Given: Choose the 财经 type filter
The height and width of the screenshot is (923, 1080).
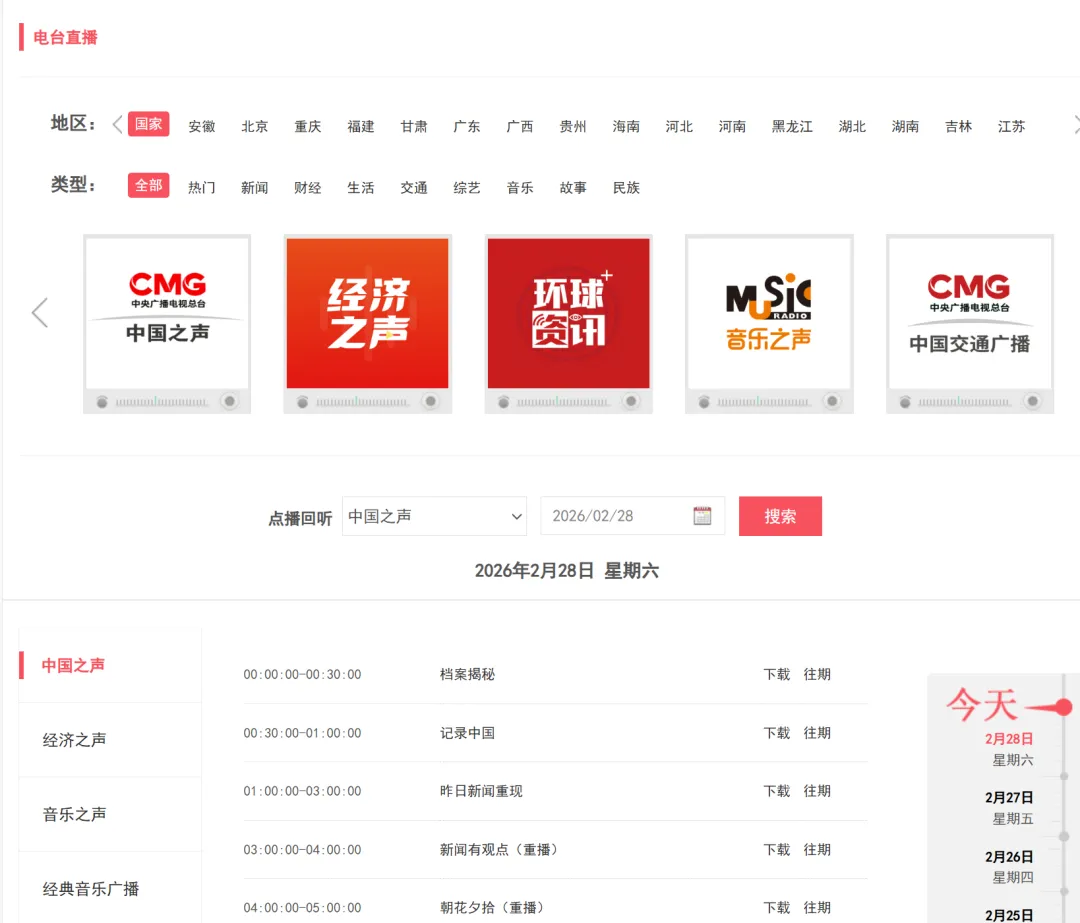Looking at the screenshot, I should click(x=308, y=187).
